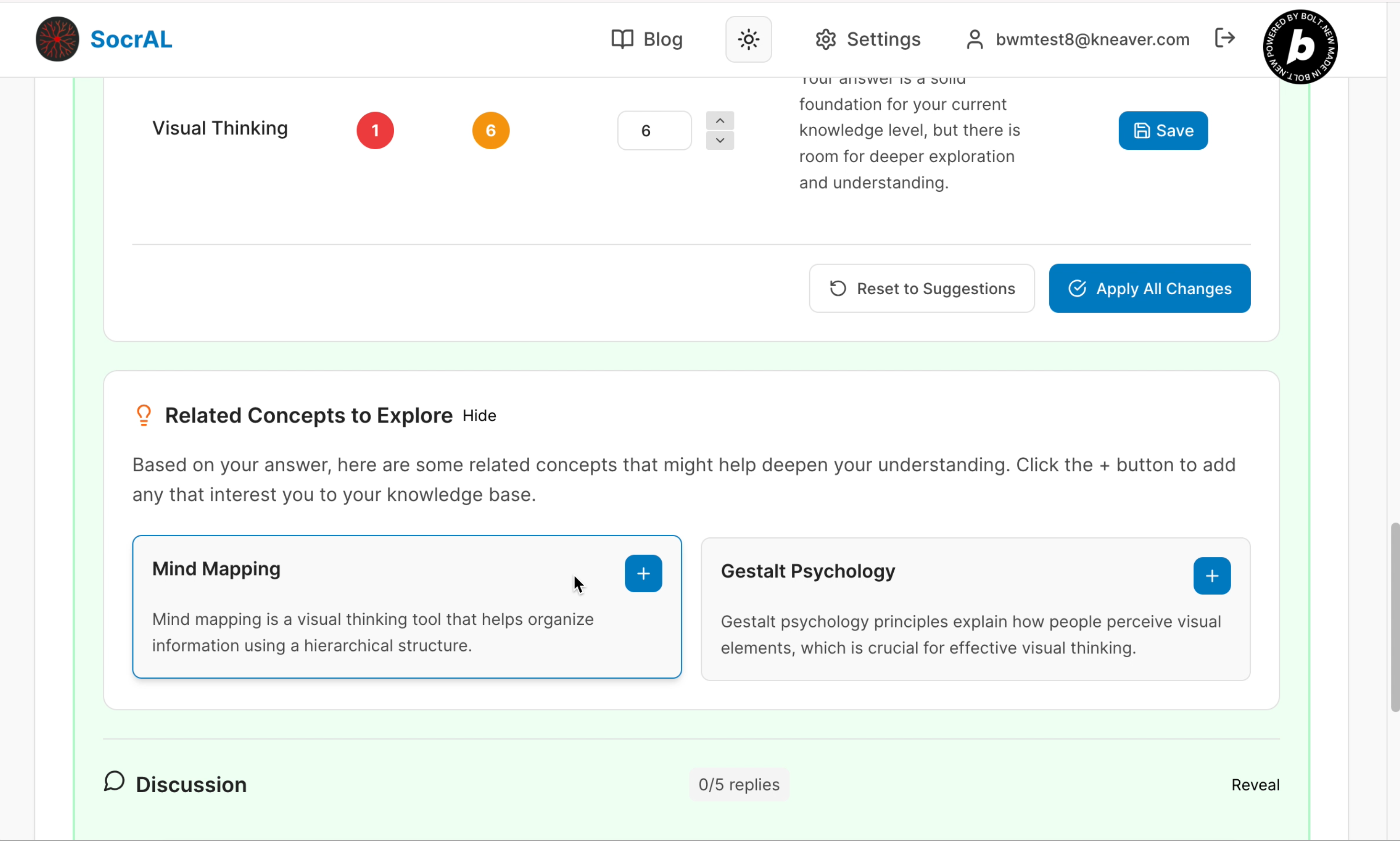This screenshot has height=841, width=1400.
Task: Increase Visual Thinking score with up arrow
Action: [x=720, y=120]
